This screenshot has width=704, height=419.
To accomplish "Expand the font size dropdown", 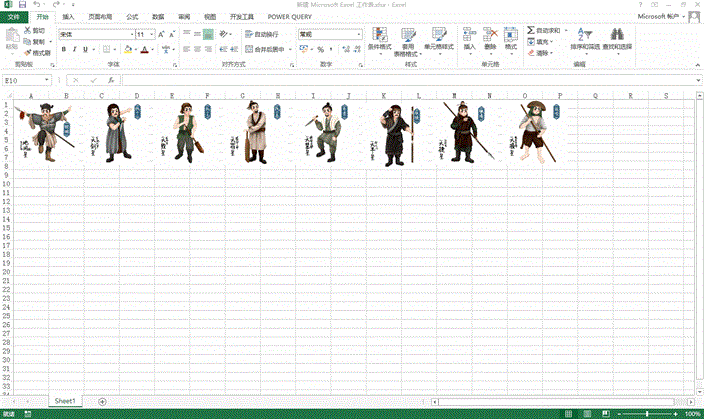I will [153, 33].
